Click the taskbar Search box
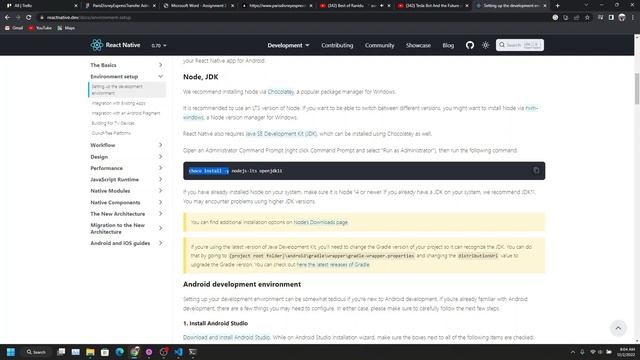The width and height of the screenshot is (640, 360). 36,352
